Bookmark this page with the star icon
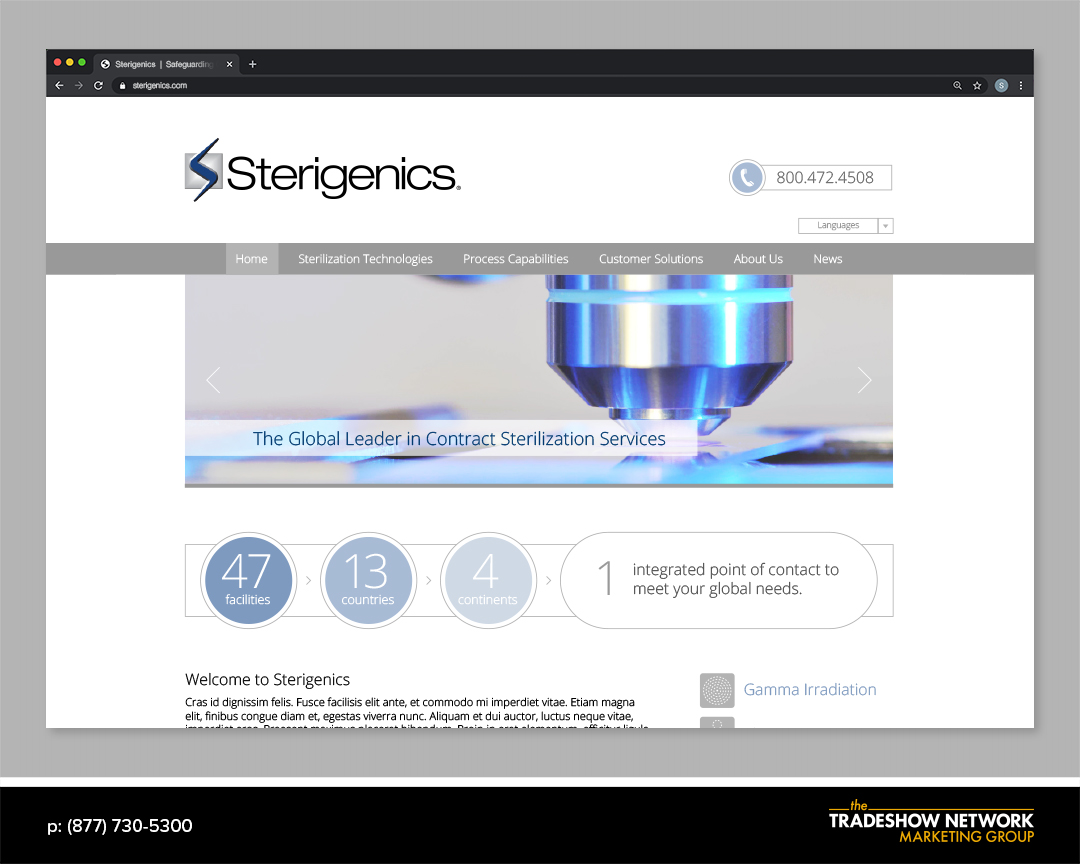Screen dimensions: 1080x864 coord(977,85)
